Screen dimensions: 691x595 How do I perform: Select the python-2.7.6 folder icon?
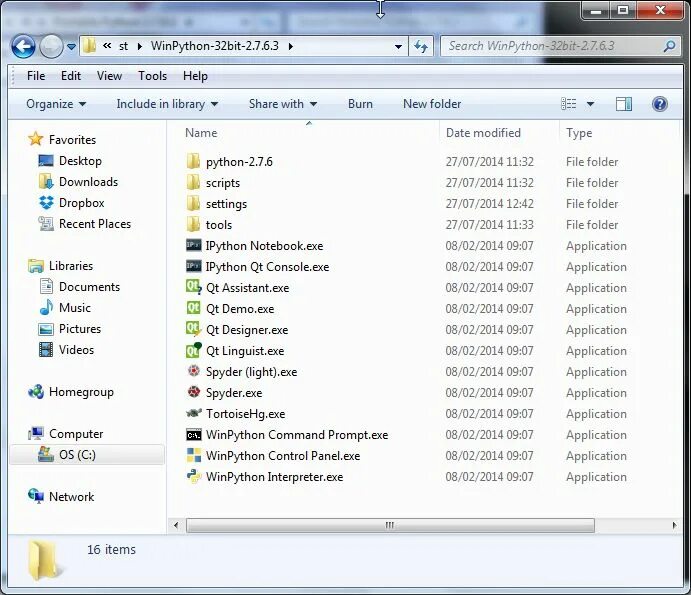pos(193,161)
